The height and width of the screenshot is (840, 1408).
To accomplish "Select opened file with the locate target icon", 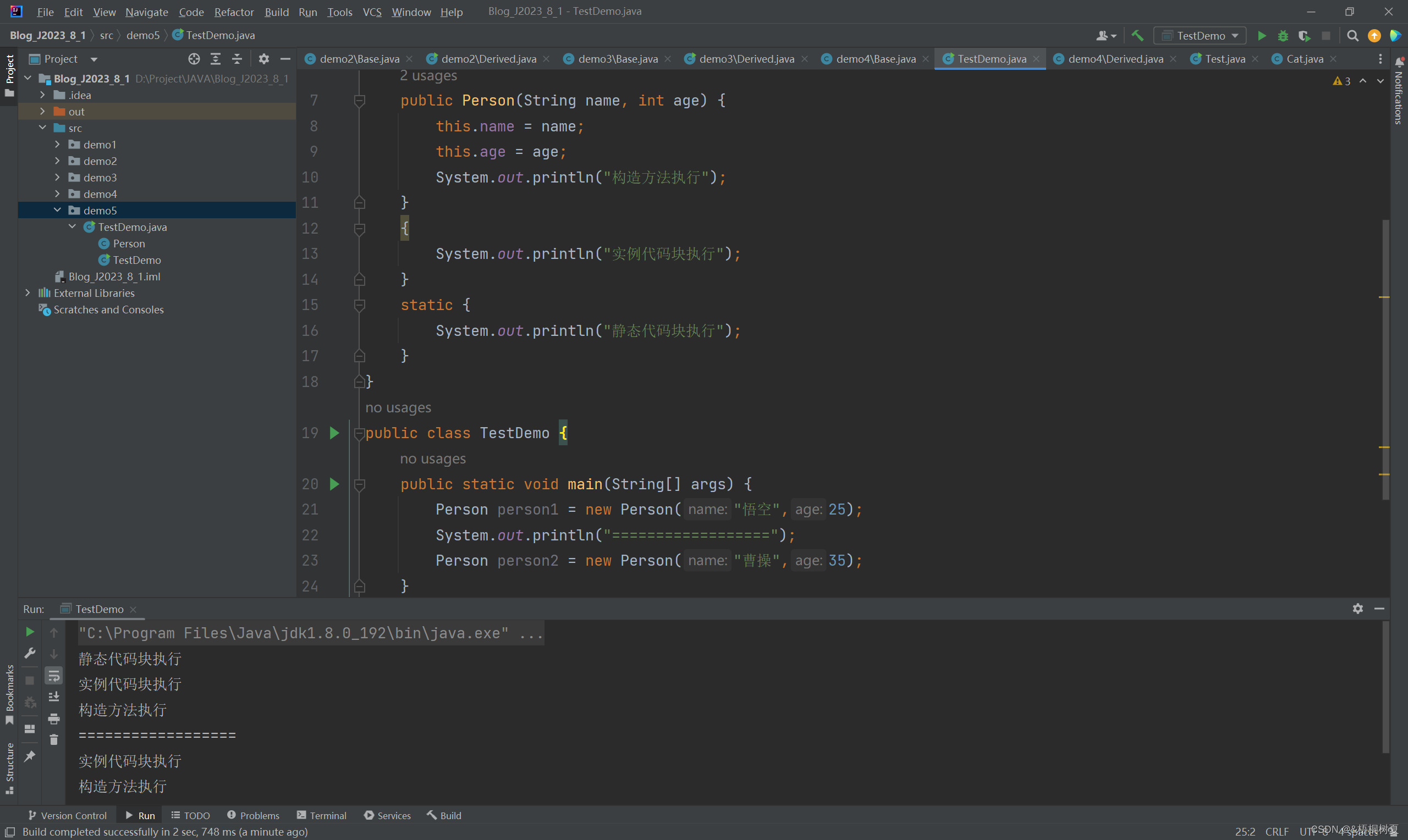I will coord(194,59).
